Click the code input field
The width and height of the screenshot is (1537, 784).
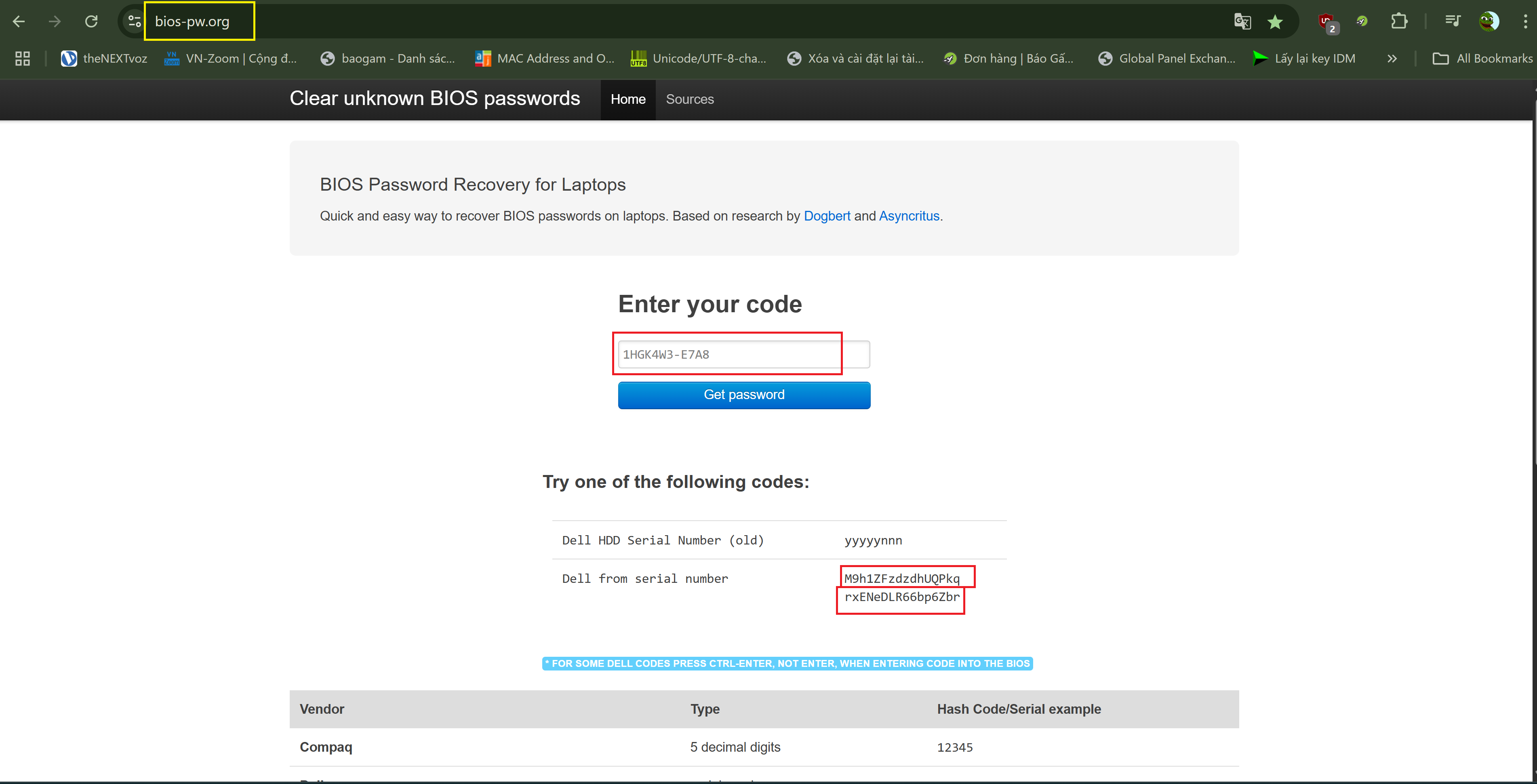[x=743, y=354]
